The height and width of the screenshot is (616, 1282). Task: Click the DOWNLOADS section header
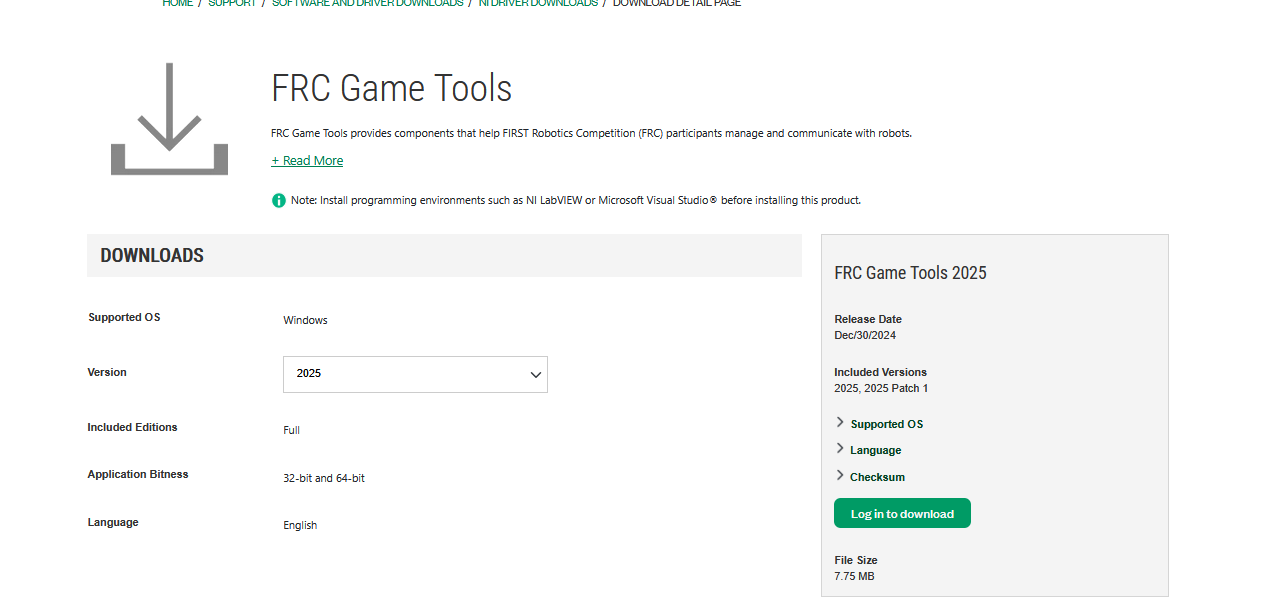(152, 256)
